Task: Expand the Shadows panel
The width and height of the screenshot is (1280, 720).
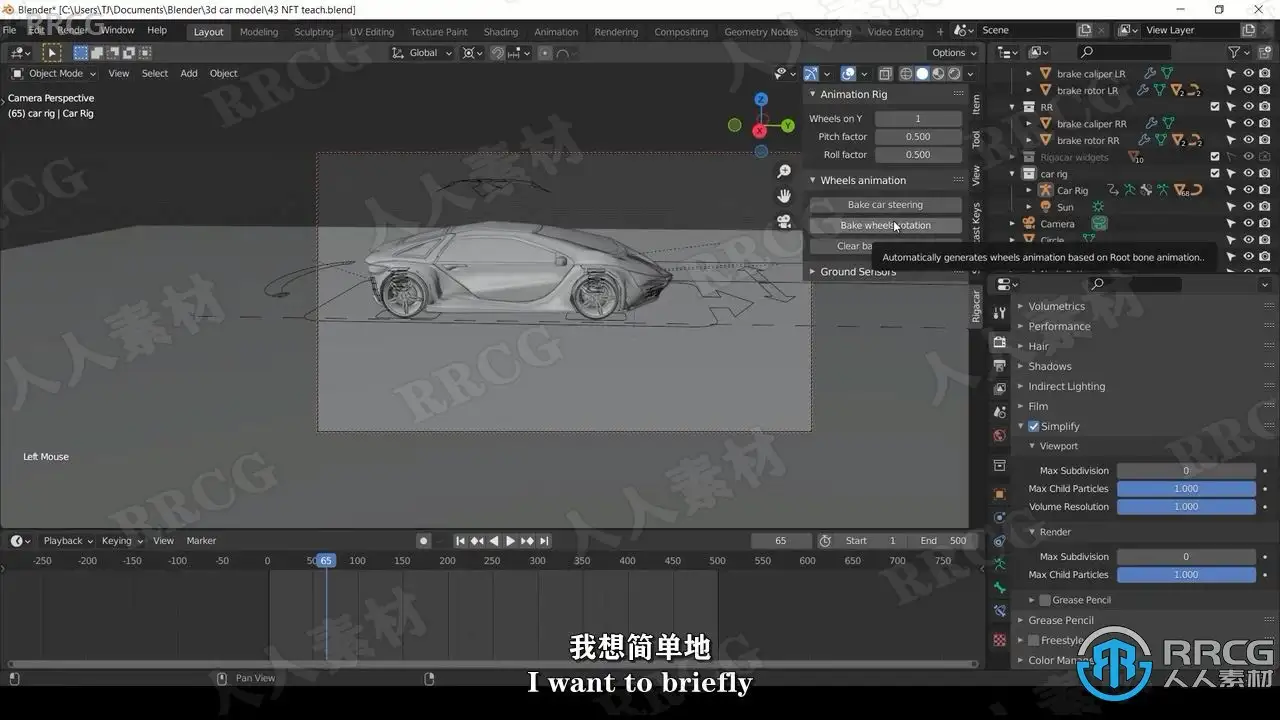Action: [1049, 366]
